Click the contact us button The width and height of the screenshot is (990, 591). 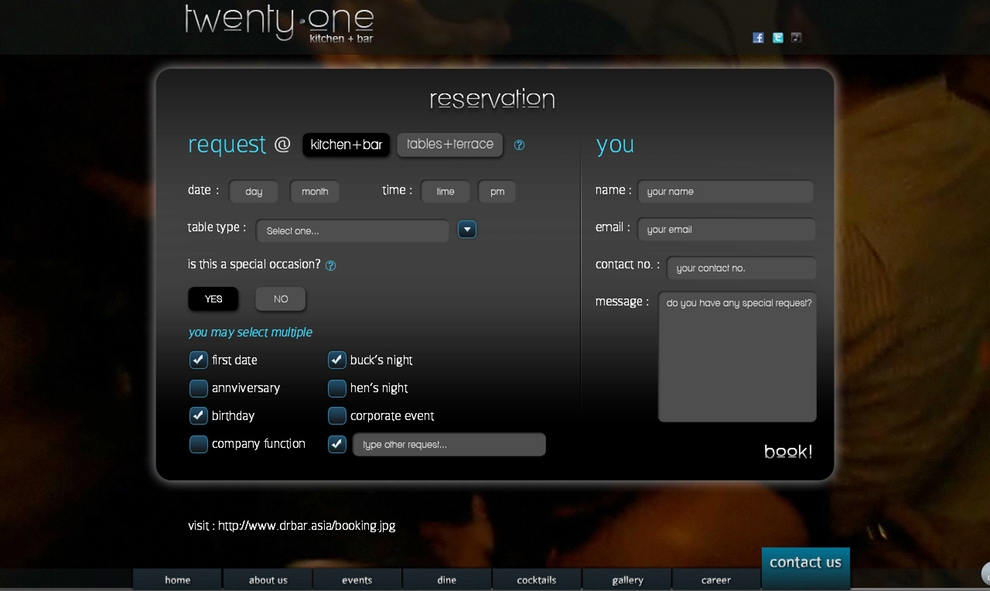click(x=805, y=563)
